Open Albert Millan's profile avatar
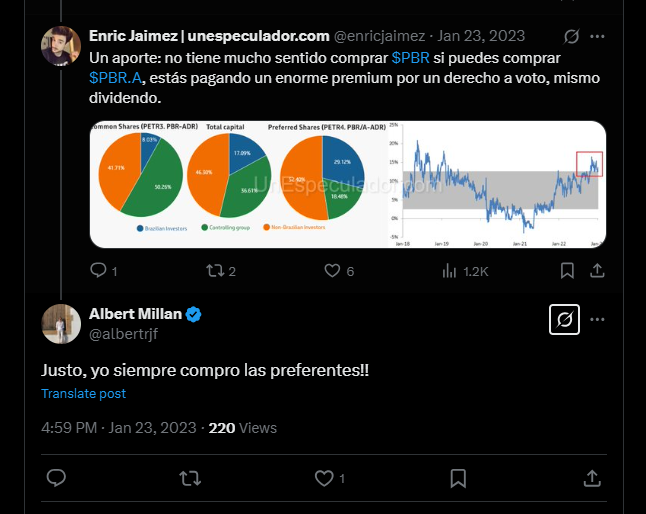 pos(61,324)
